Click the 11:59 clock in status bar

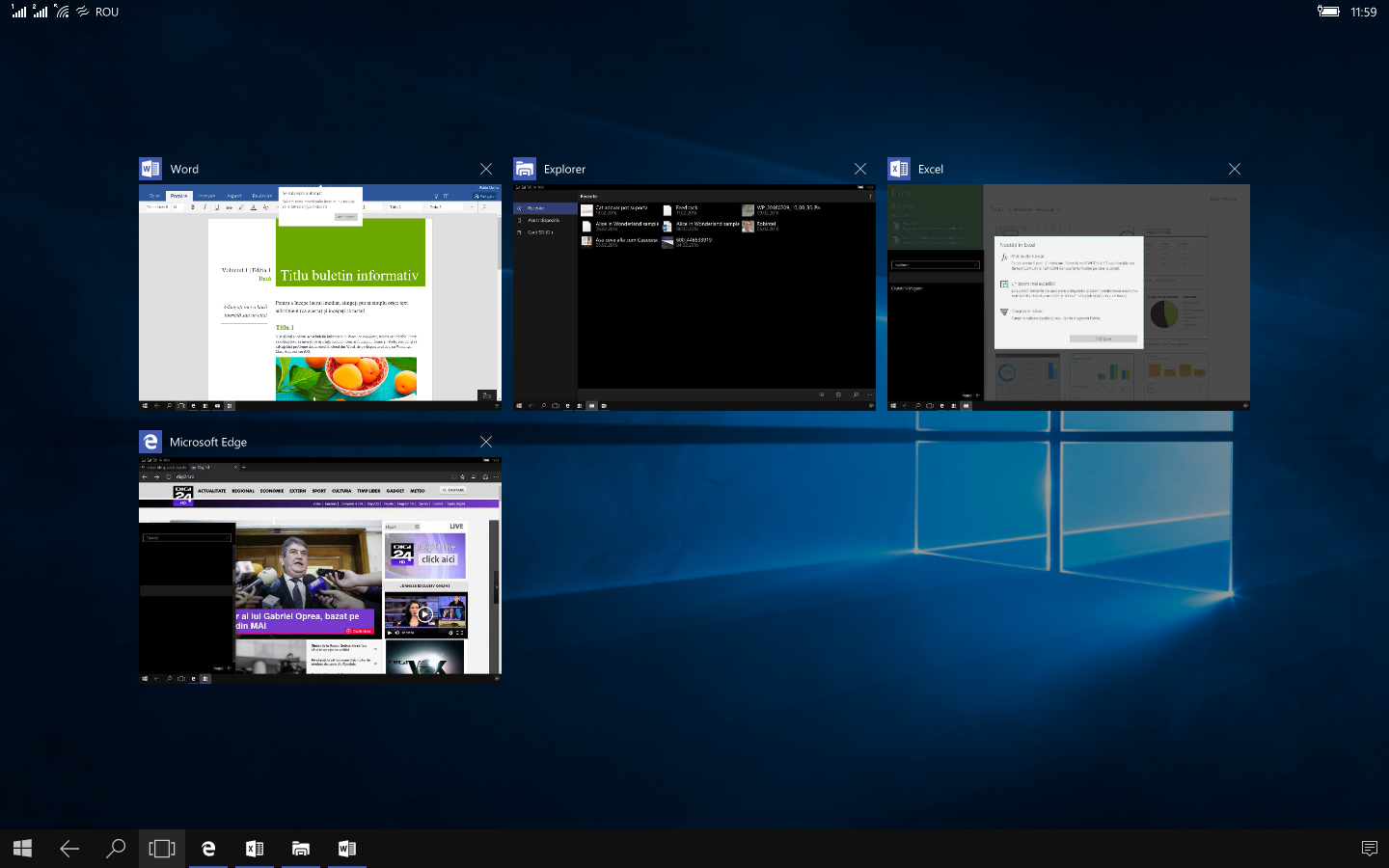tap(1363, 12)
